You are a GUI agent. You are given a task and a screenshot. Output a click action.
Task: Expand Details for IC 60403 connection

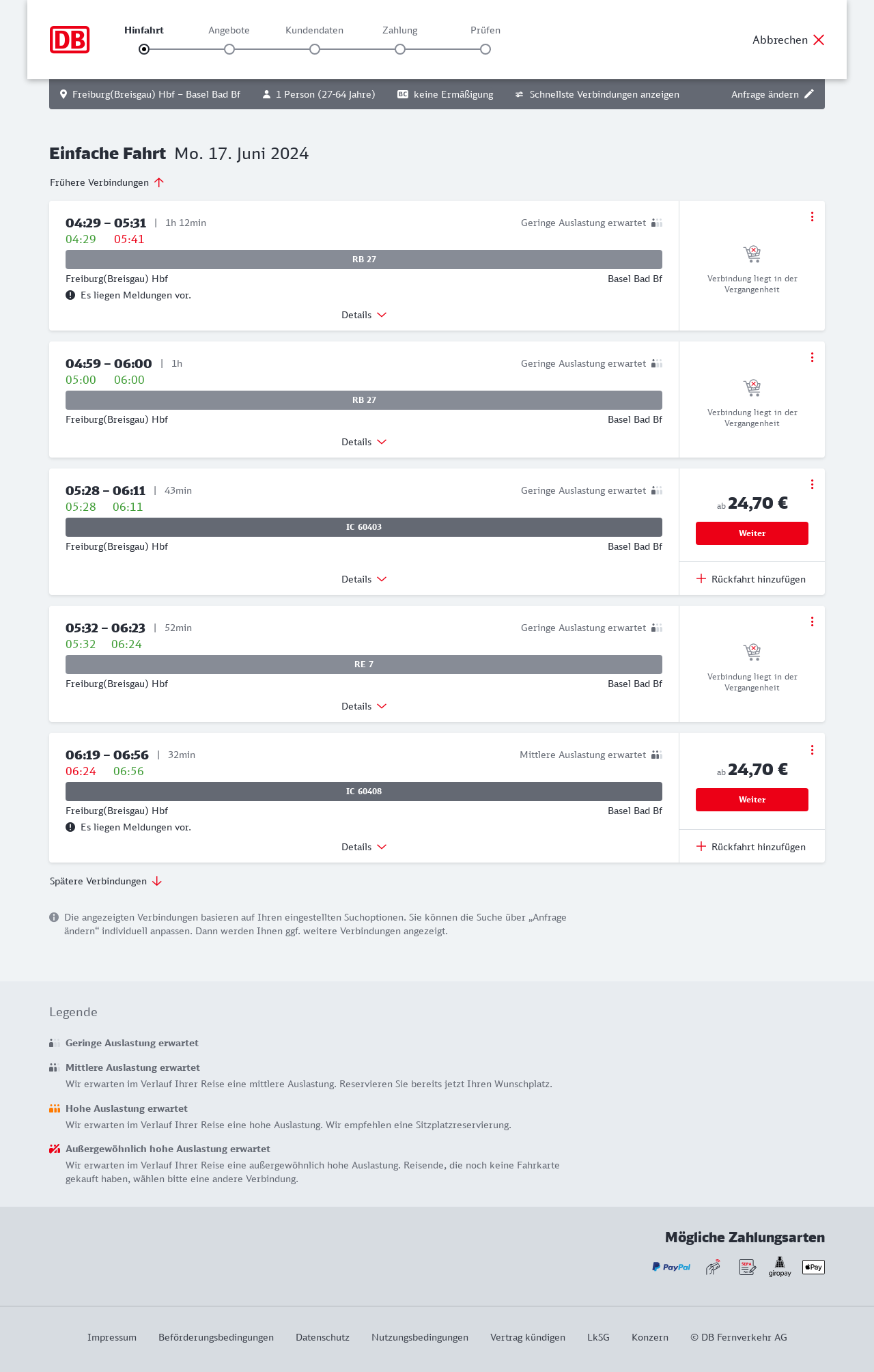[364, 579]
